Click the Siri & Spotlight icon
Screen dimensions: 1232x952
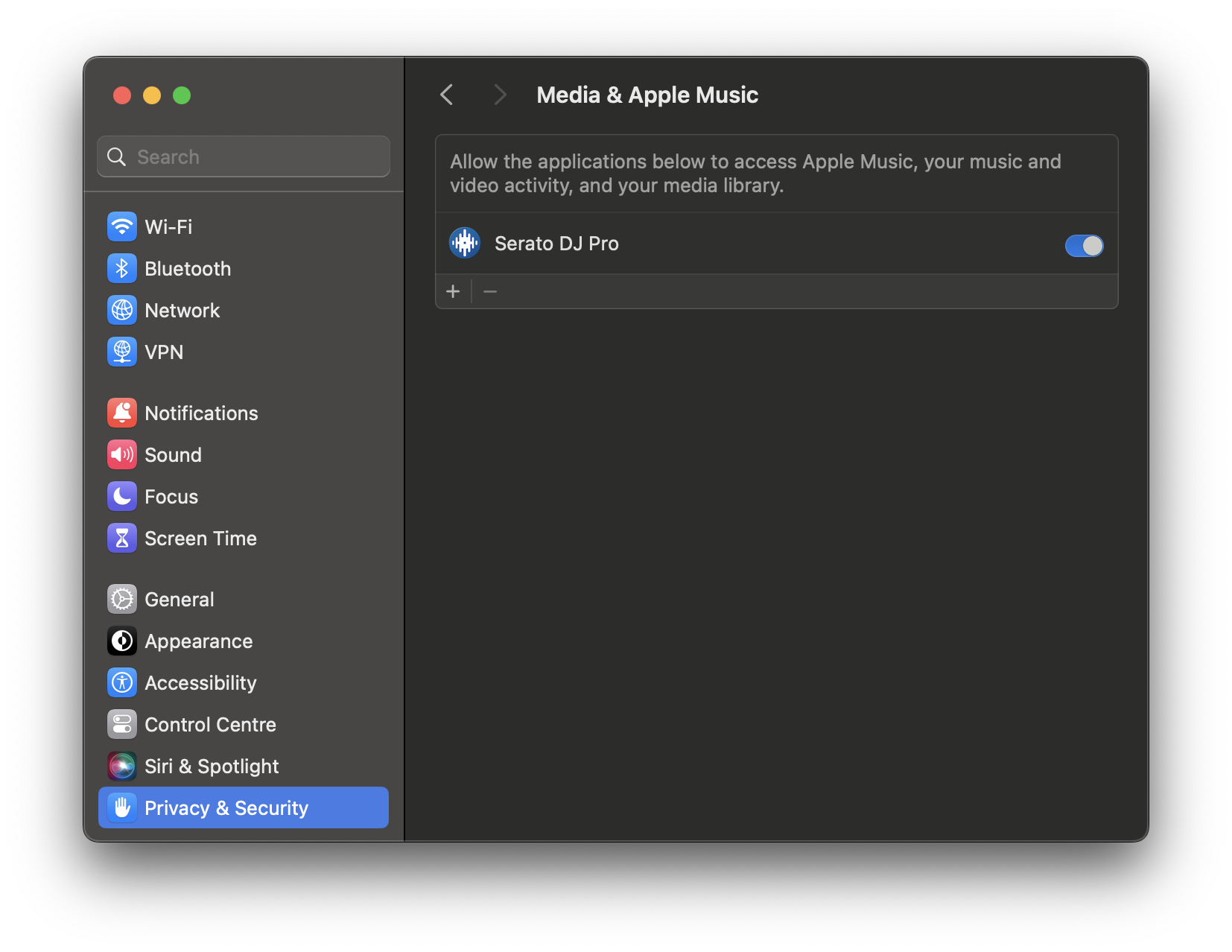click(122, 766)
